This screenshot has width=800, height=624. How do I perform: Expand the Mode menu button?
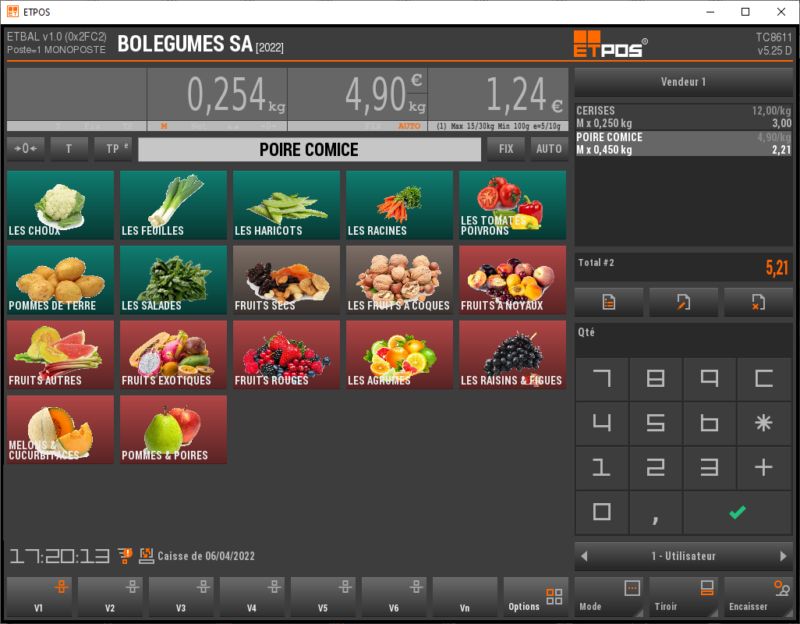tap(609, 597)
